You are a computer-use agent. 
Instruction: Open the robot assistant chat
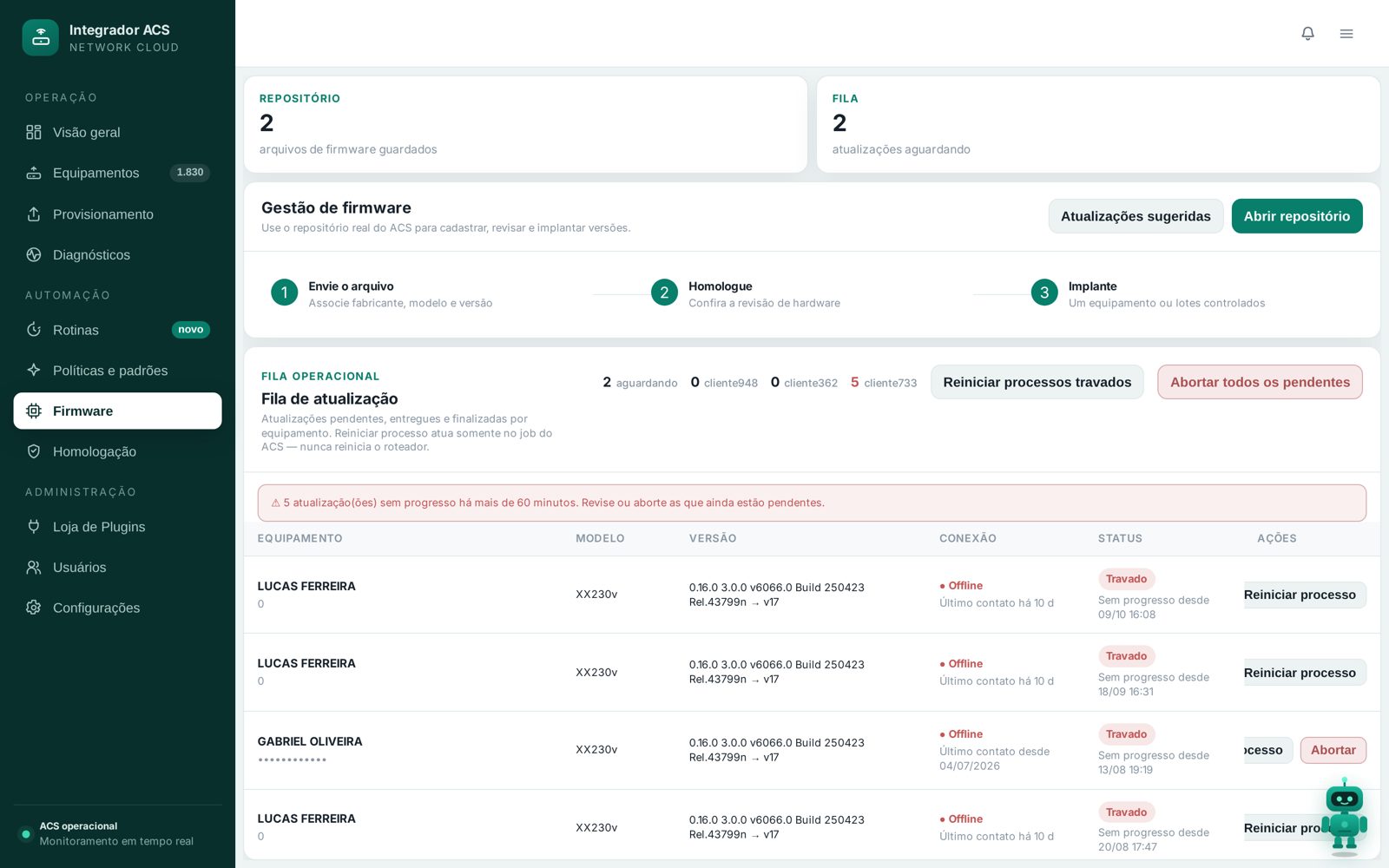click(x=1344, y=817)
